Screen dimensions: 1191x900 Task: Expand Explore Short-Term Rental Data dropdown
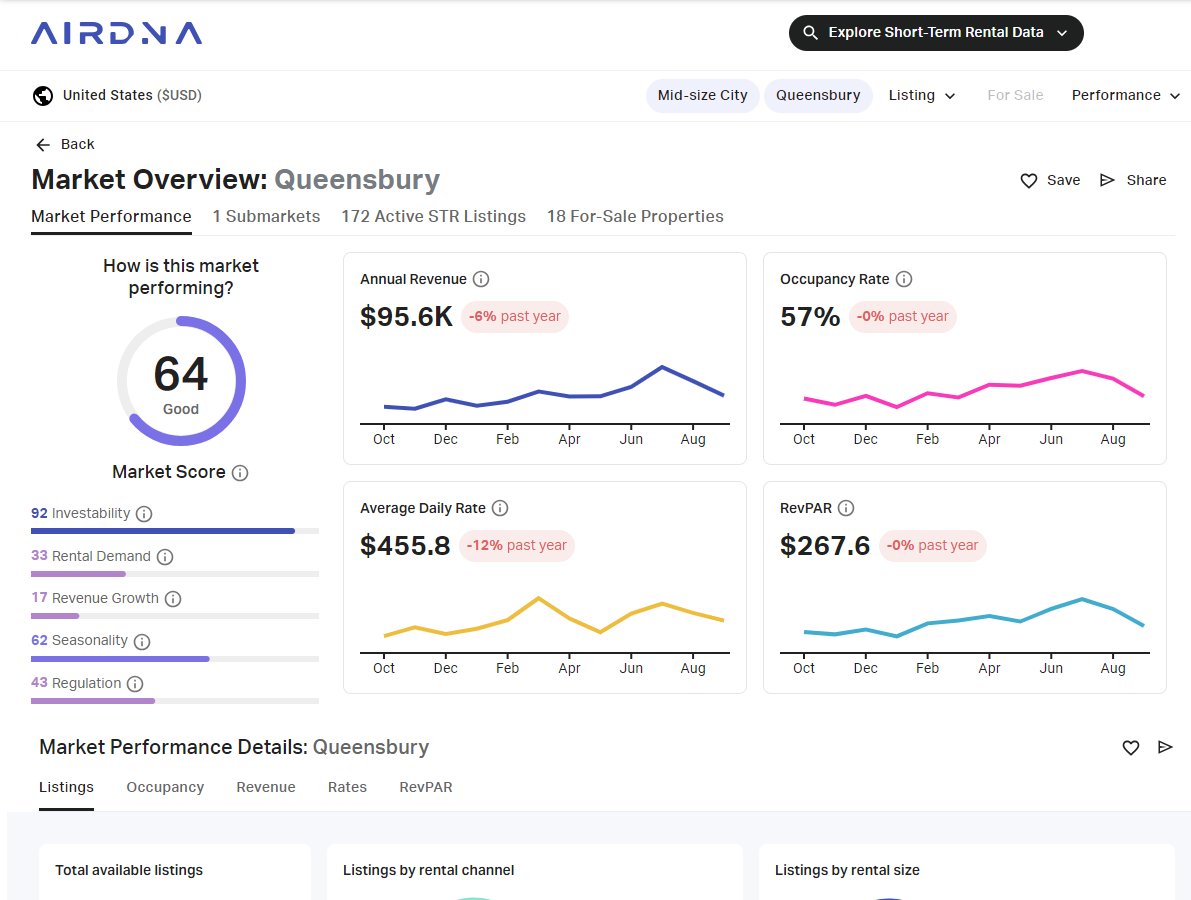click(x=936, y=33)
